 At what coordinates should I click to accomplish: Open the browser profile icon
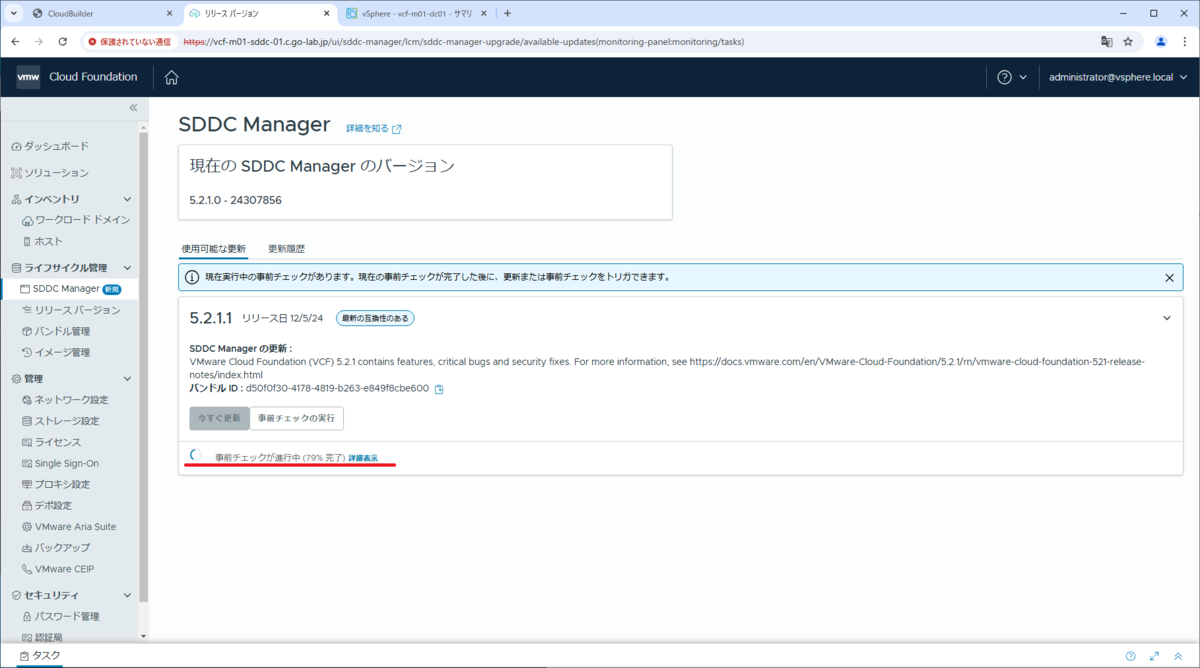[x=1161, y=42]
